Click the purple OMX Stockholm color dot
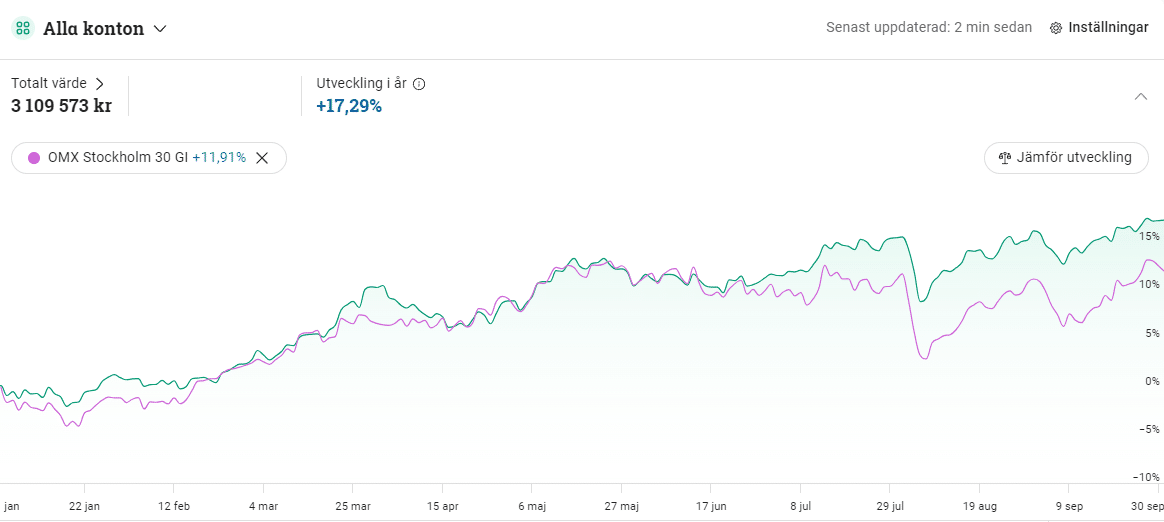This screenshot has width=1164, height=522. [x=34, y=158]
